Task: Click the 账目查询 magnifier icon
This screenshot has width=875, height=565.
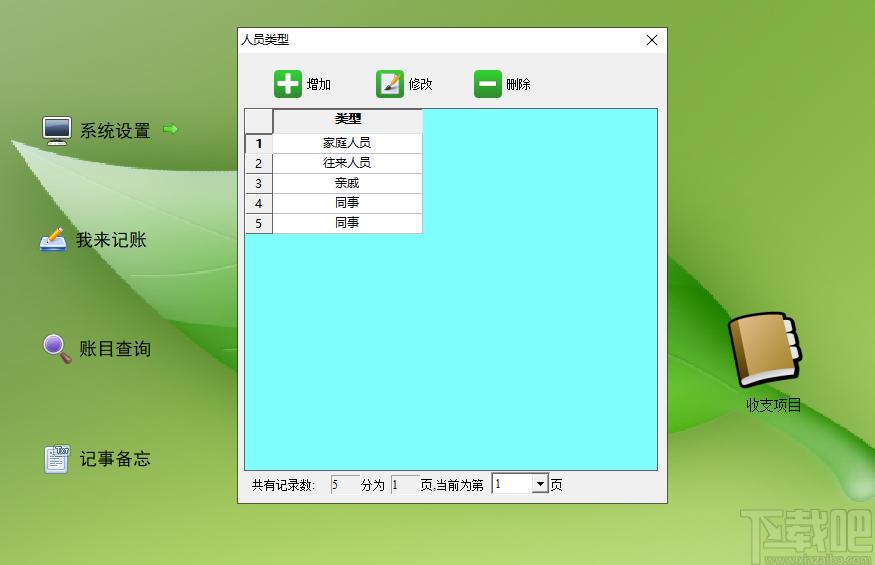Action: click(x=57, y=349)
